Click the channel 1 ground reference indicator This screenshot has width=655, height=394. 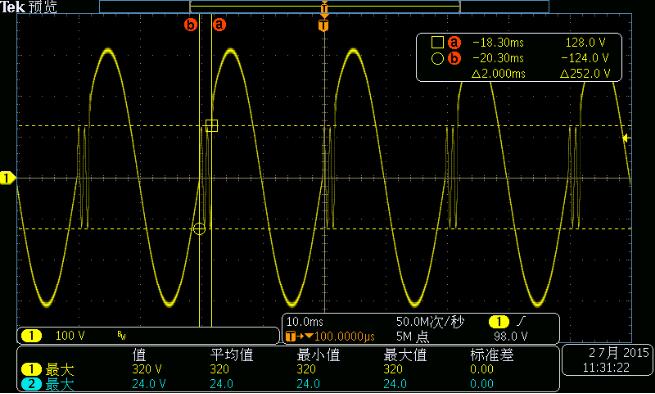pos(8,178)
